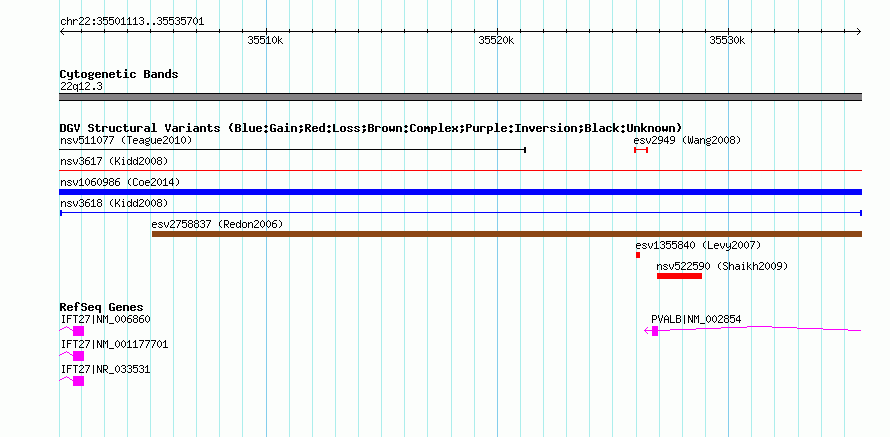This screenshot has width=890, height=437.
Task: Click the ruler's right end arrow
Action: 859,31
